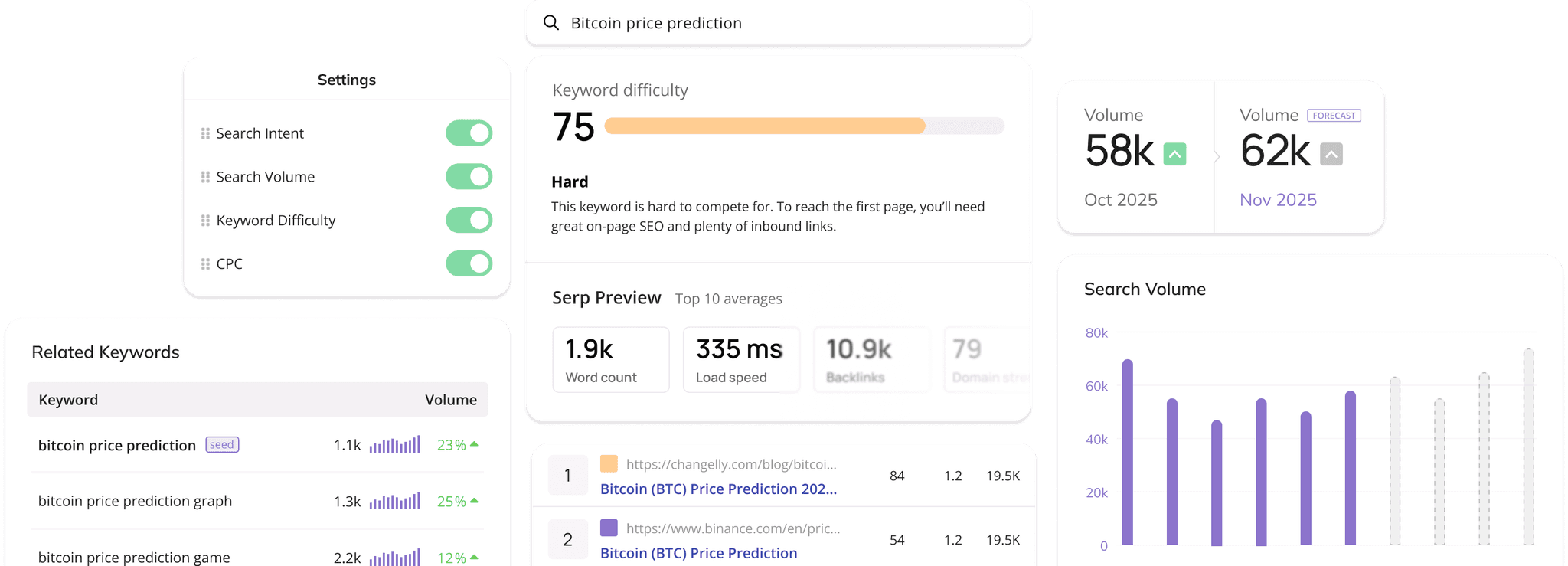Open the binance Bitcoin (BTC) Price Prediction link
The width and height of the screenshot is (1568, 566).
[698, 553]
